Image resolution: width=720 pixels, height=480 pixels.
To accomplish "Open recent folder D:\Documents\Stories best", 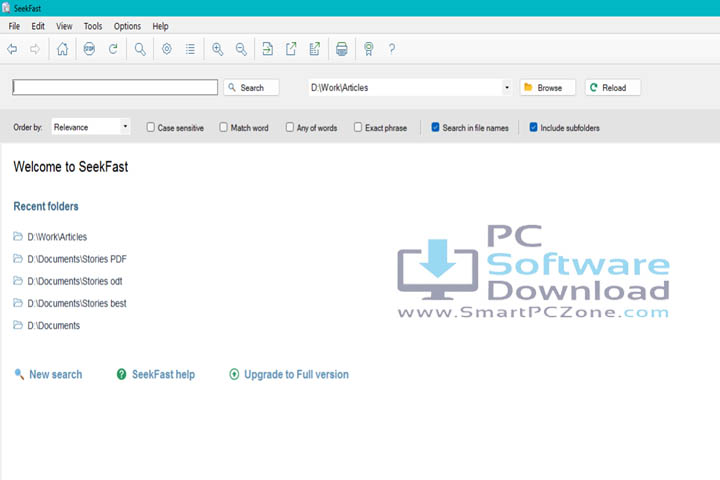I will [77, 303].
